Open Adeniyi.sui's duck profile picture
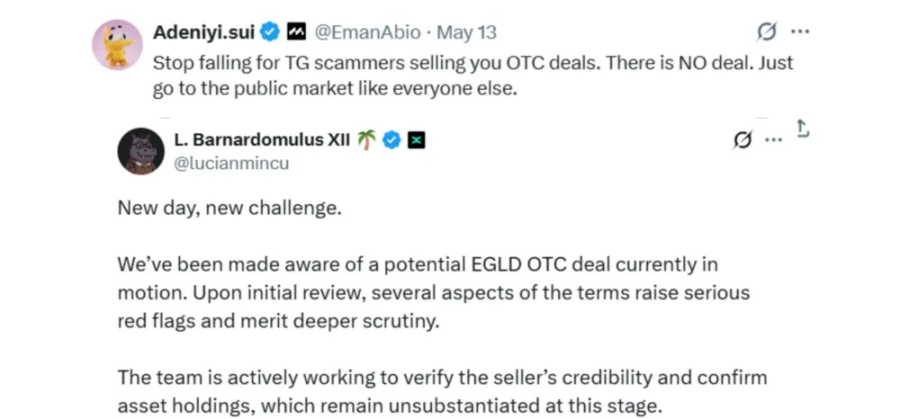Image resolution: width=900 pixels, height=419 pixels. tap(117, 45)
